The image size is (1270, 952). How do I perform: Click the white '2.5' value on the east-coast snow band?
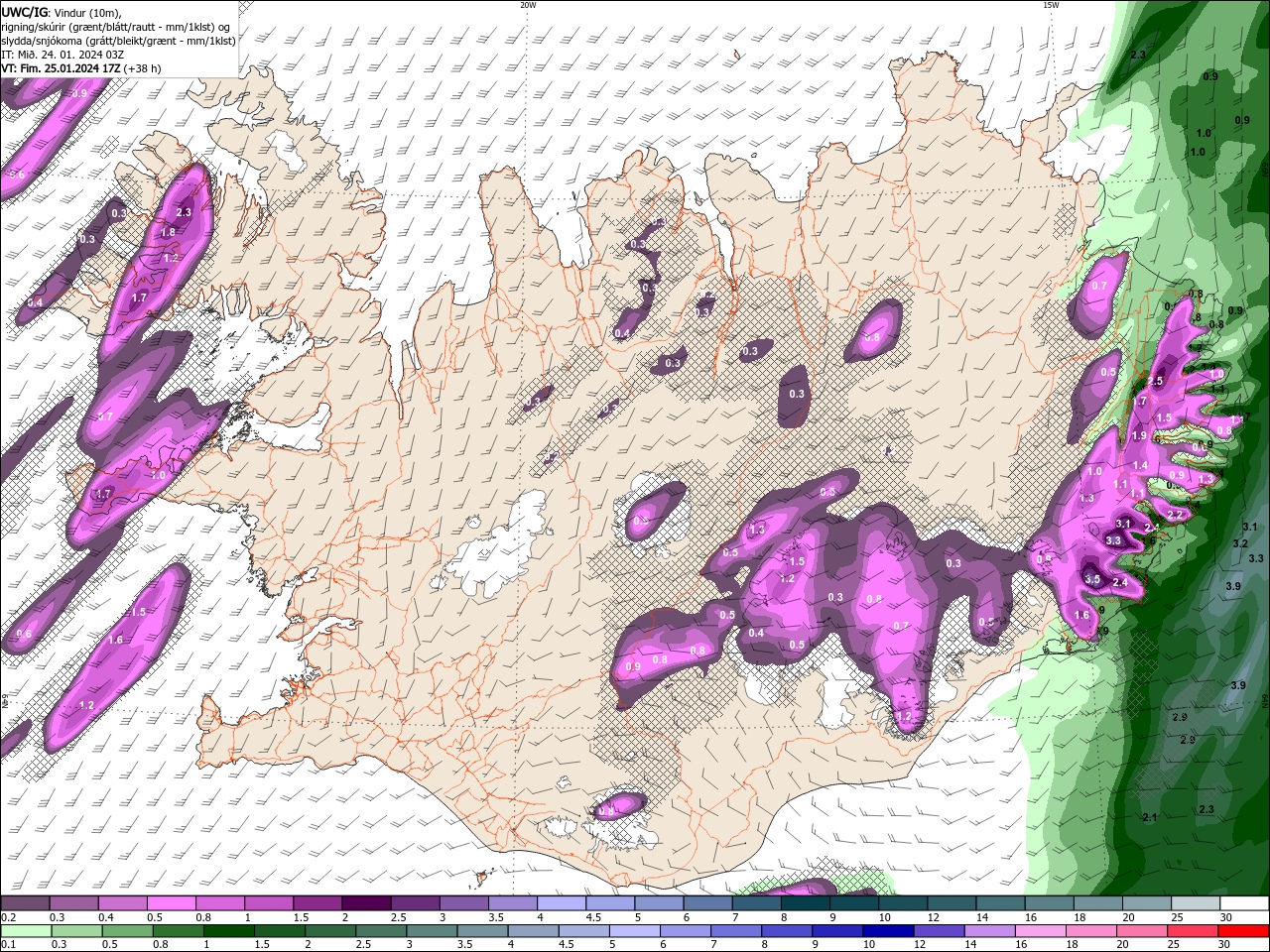[x=1155, y=381]
